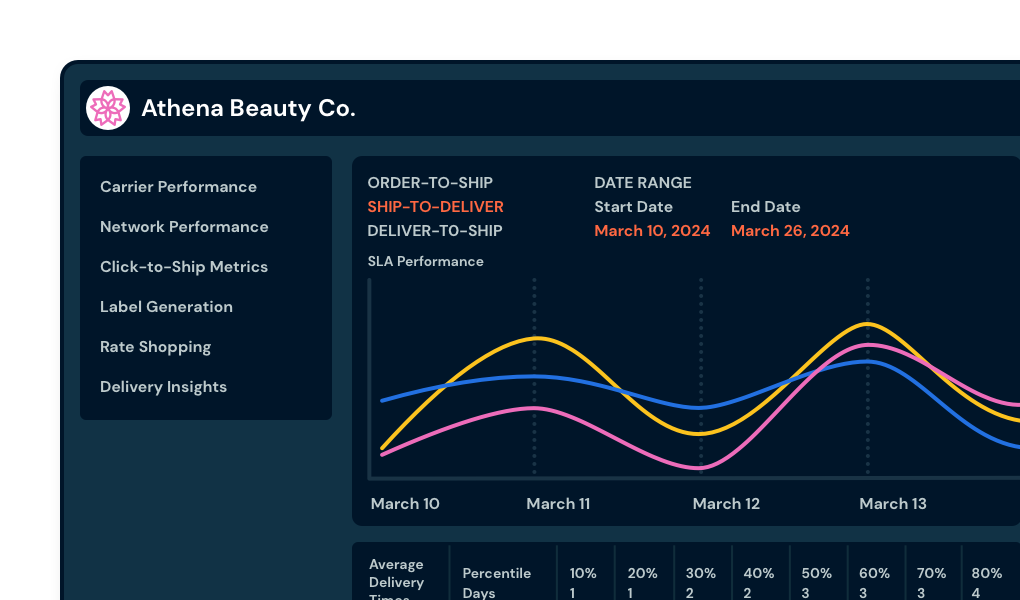Choose DELIVER-TO-SHIP metric option
Viewport: 1020px width, 600px height.
435,231
